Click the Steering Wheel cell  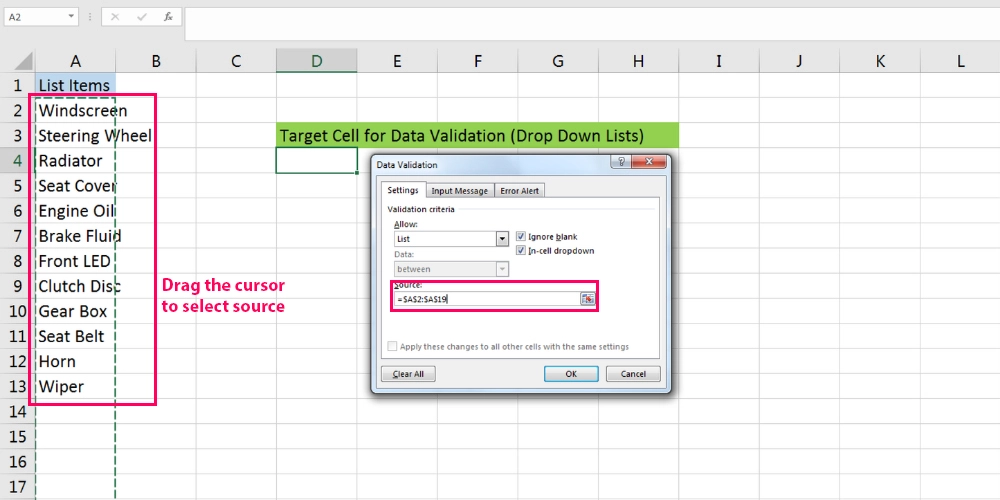(75, 135)
